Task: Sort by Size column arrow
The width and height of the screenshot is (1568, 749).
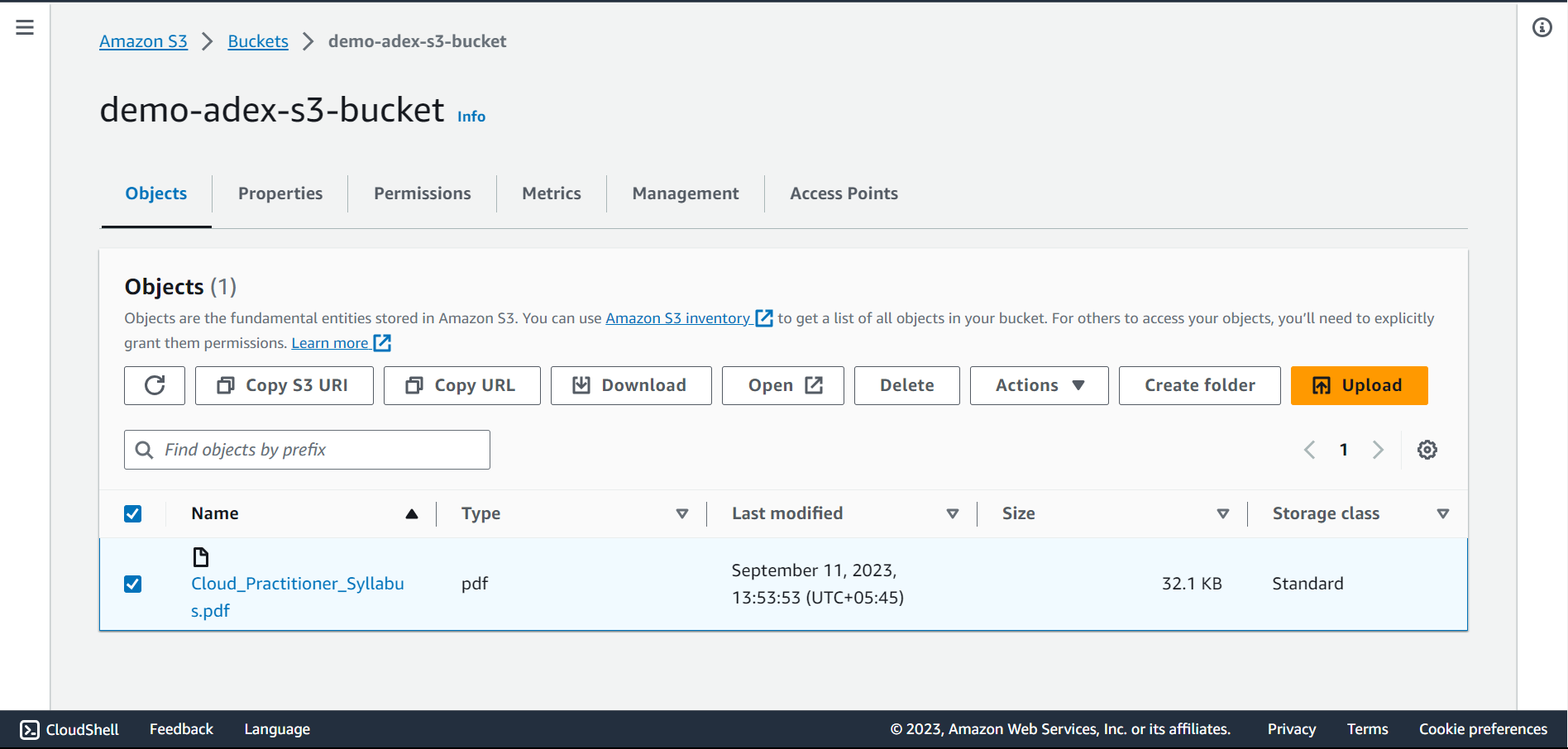Action: [1223, 513]
